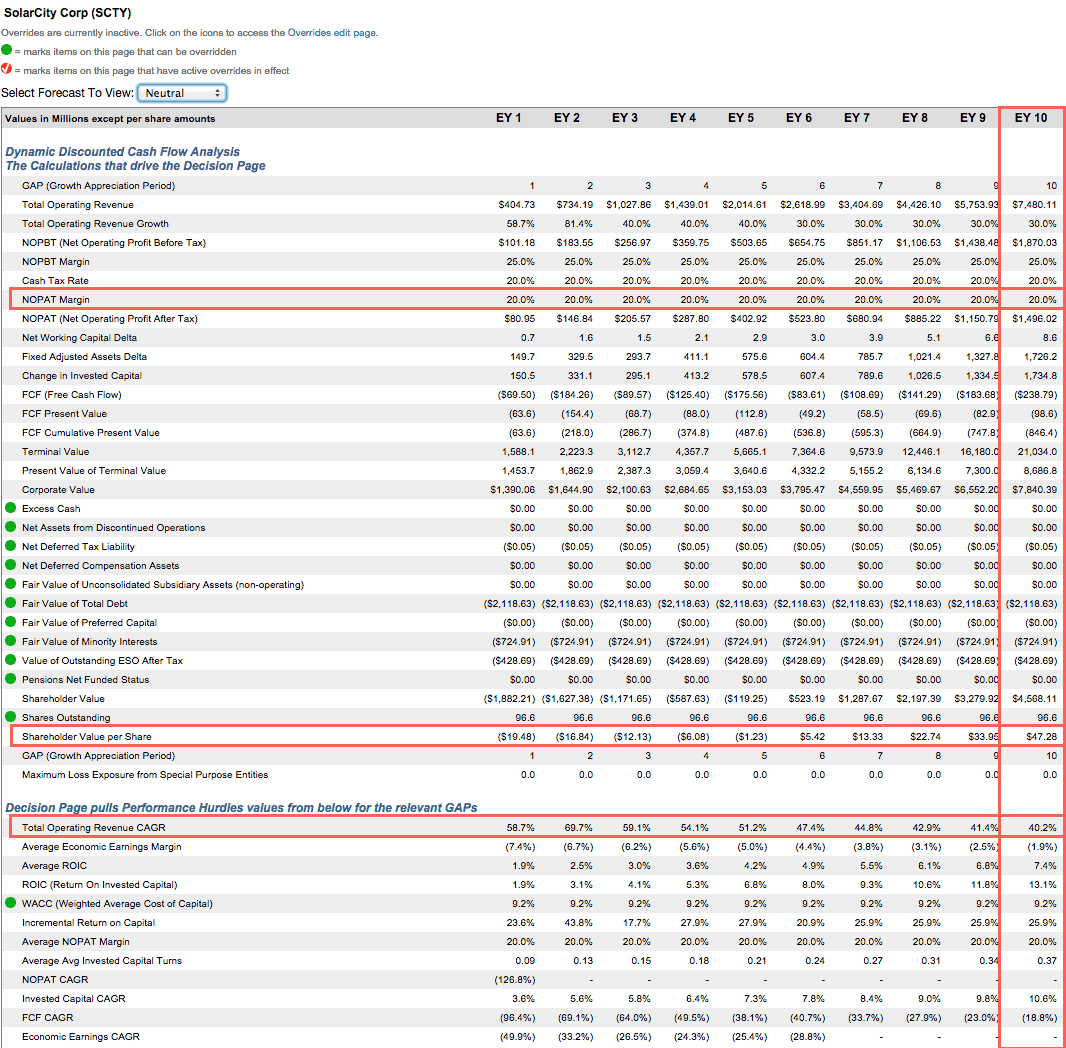Click EY 1 Total Operating Revenue $404.73
Screen dimensions: 1066x1048
516,205
